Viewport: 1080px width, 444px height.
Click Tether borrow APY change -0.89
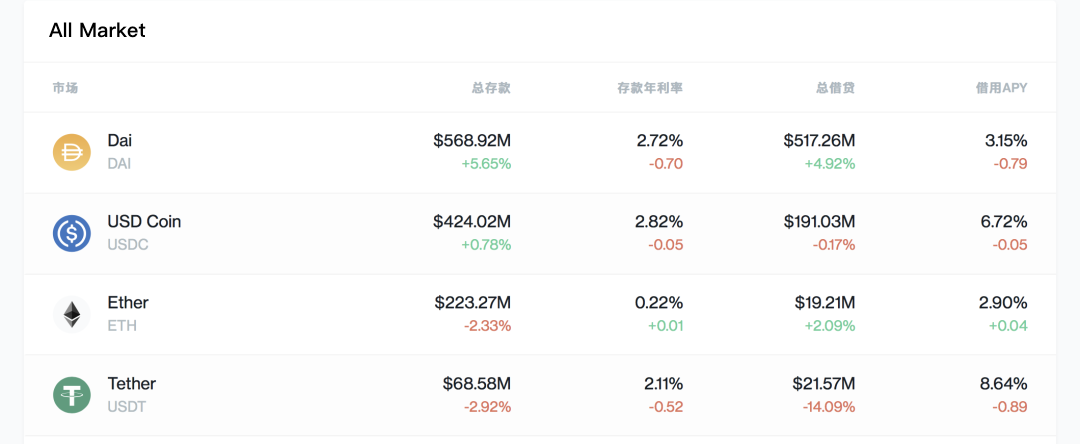(x=1010, y=406)
